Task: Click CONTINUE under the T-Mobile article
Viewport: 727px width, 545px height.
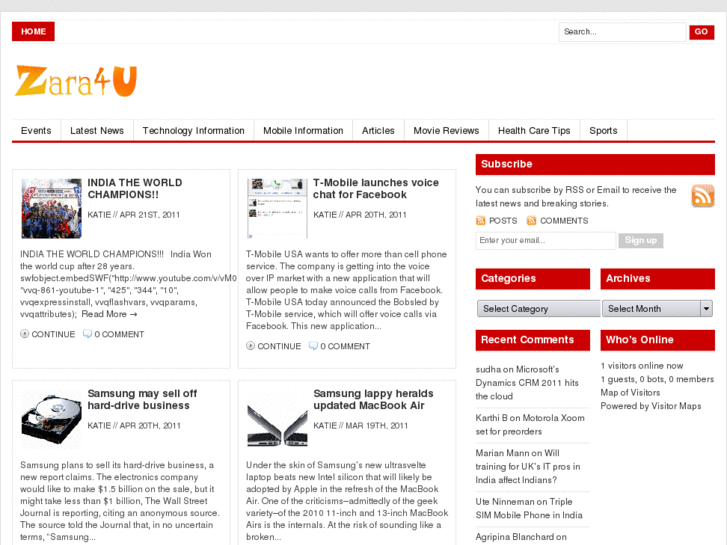Action: pos(279,346)
